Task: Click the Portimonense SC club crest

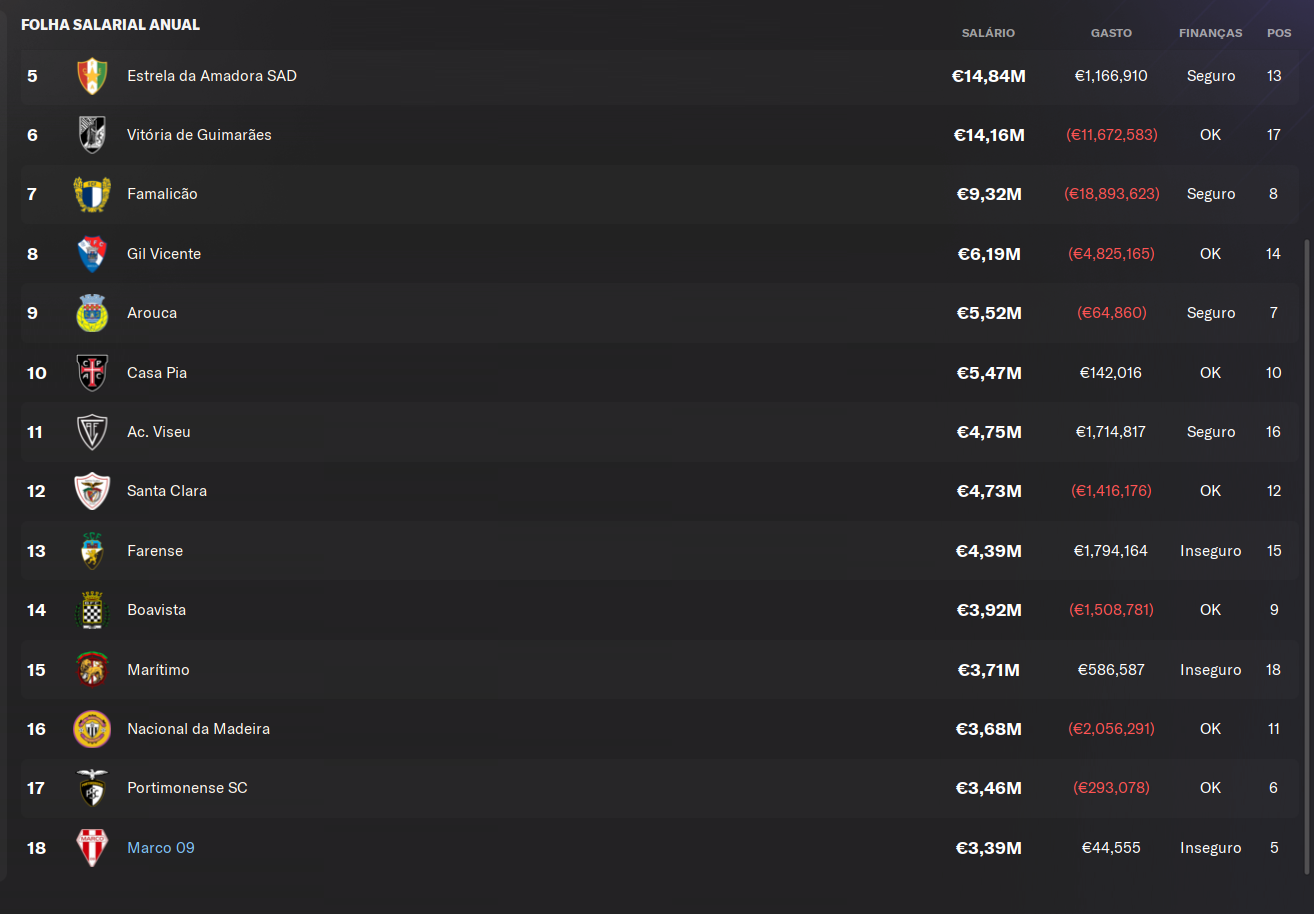Action: pyautogui.click(x=92, y=788)
